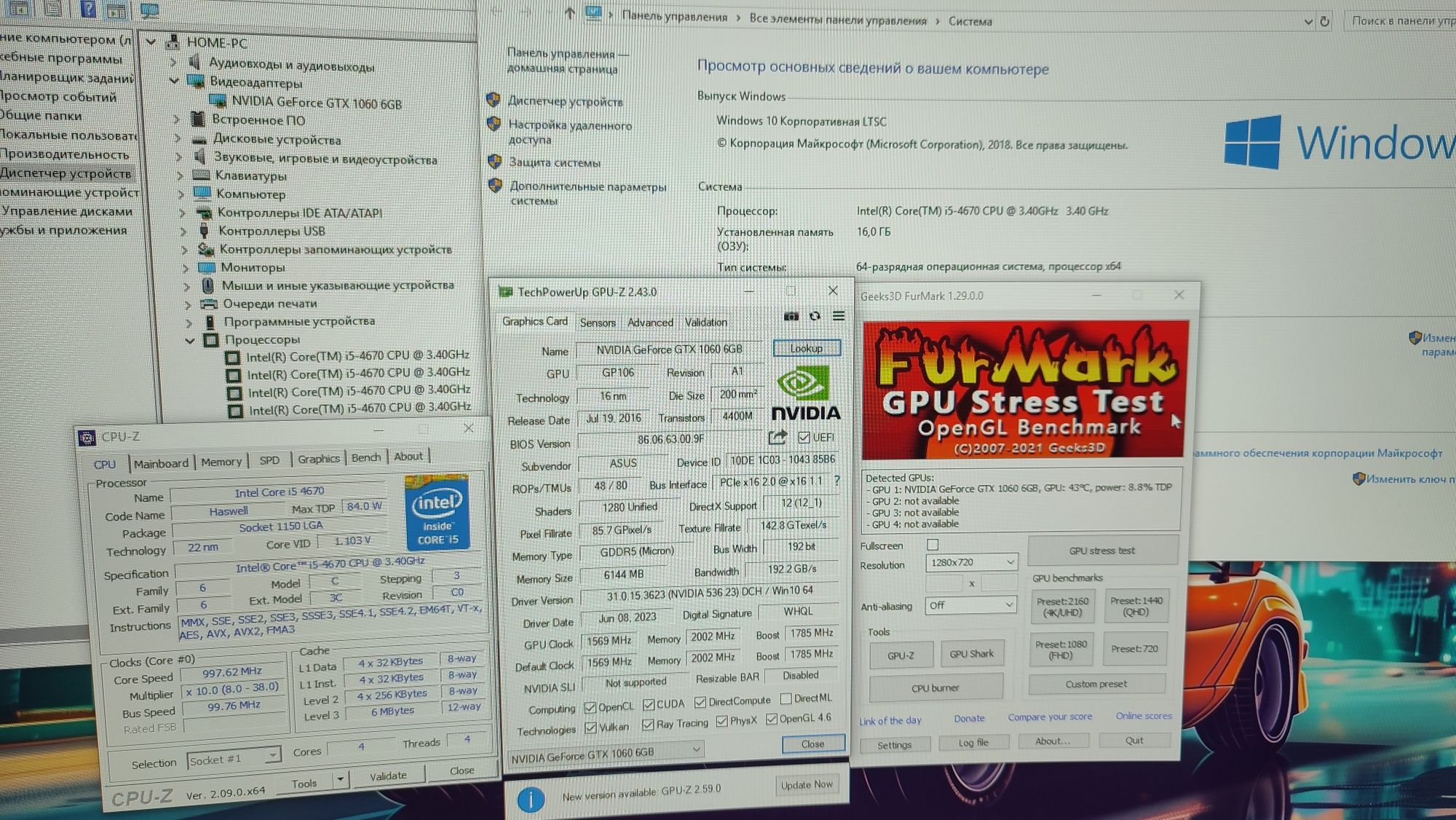
Task: Click the custom resolution width field in FurMark
Action: point(943,583)
